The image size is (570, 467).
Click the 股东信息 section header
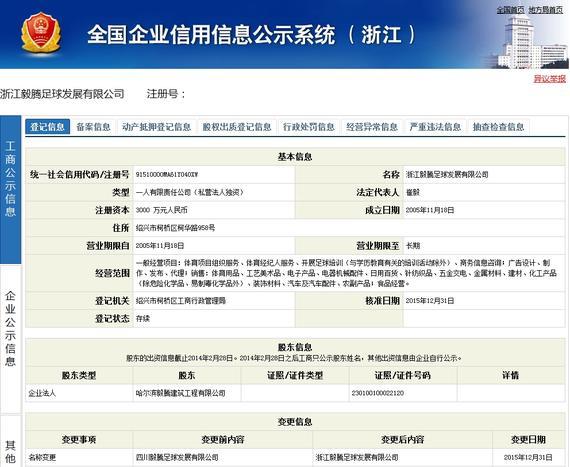click(295, 347)
